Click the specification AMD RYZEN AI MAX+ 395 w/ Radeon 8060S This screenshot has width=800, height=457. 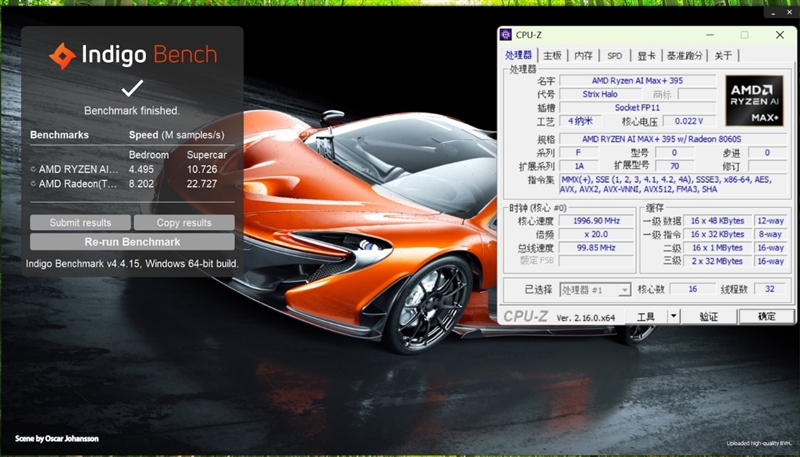673,139
